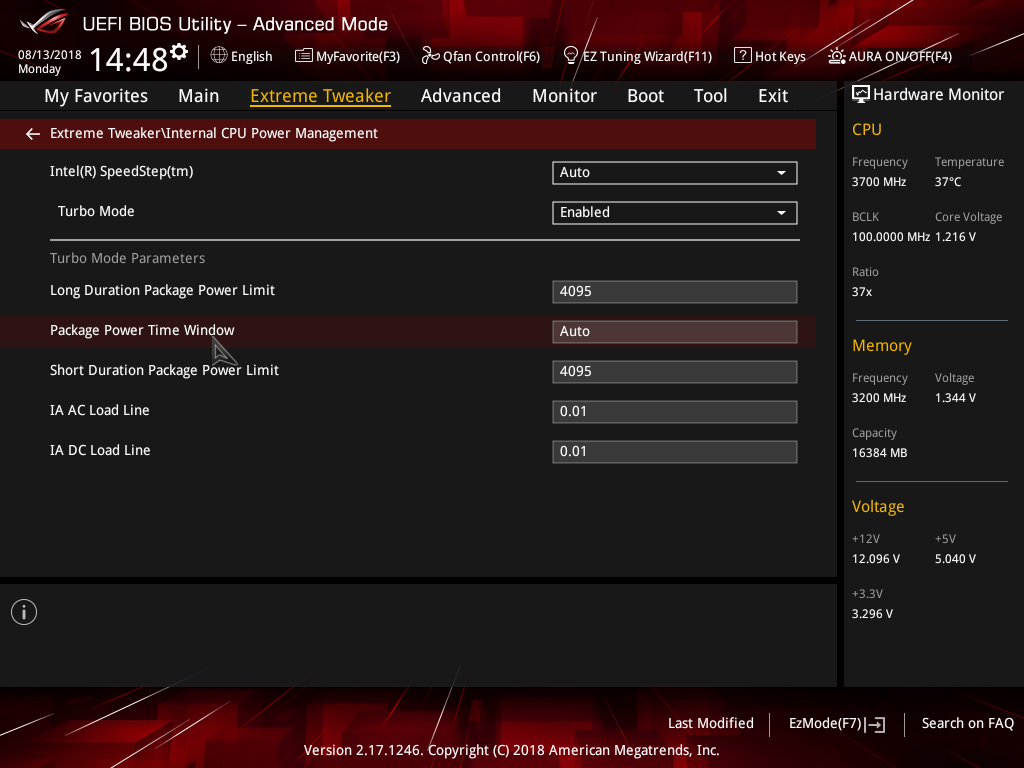
Task: Select the Turbo Mode row label
Action: coord(96,212)
